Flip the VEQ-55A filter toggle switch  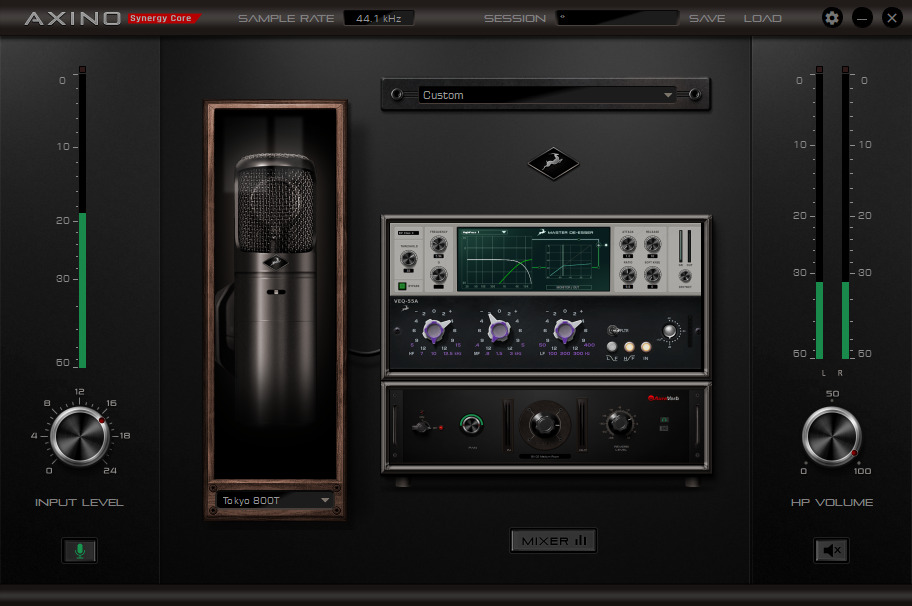click(x=613, y=330)
